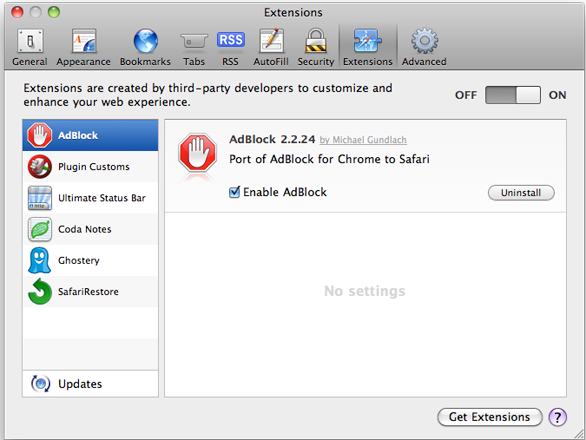Toggle the Extensions OFF/ON switch
Image resolution: width=586 pixels, height=440 pixels.
click(512, 95)
